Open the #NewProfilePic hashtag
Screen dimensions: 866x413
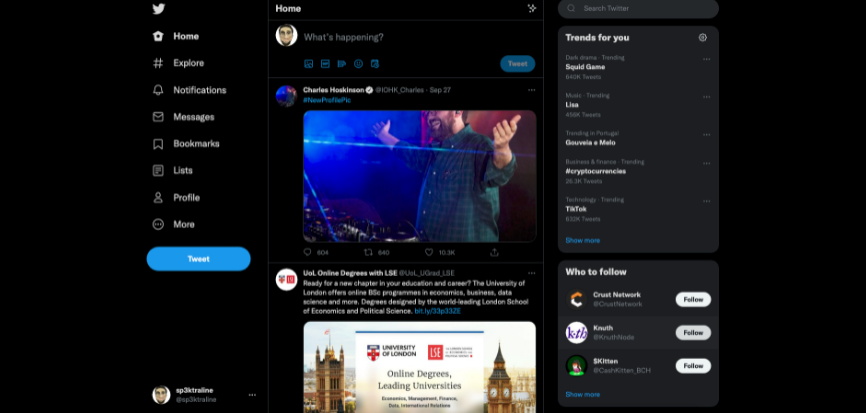point(327,100)
